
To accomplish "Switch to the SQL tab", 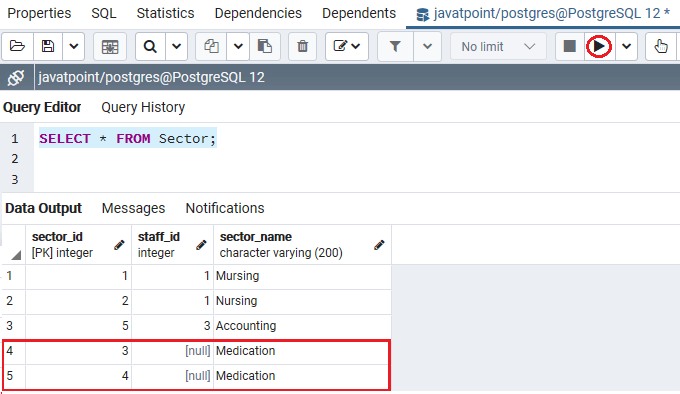I will pyautogui.click(x=104, y=13).
